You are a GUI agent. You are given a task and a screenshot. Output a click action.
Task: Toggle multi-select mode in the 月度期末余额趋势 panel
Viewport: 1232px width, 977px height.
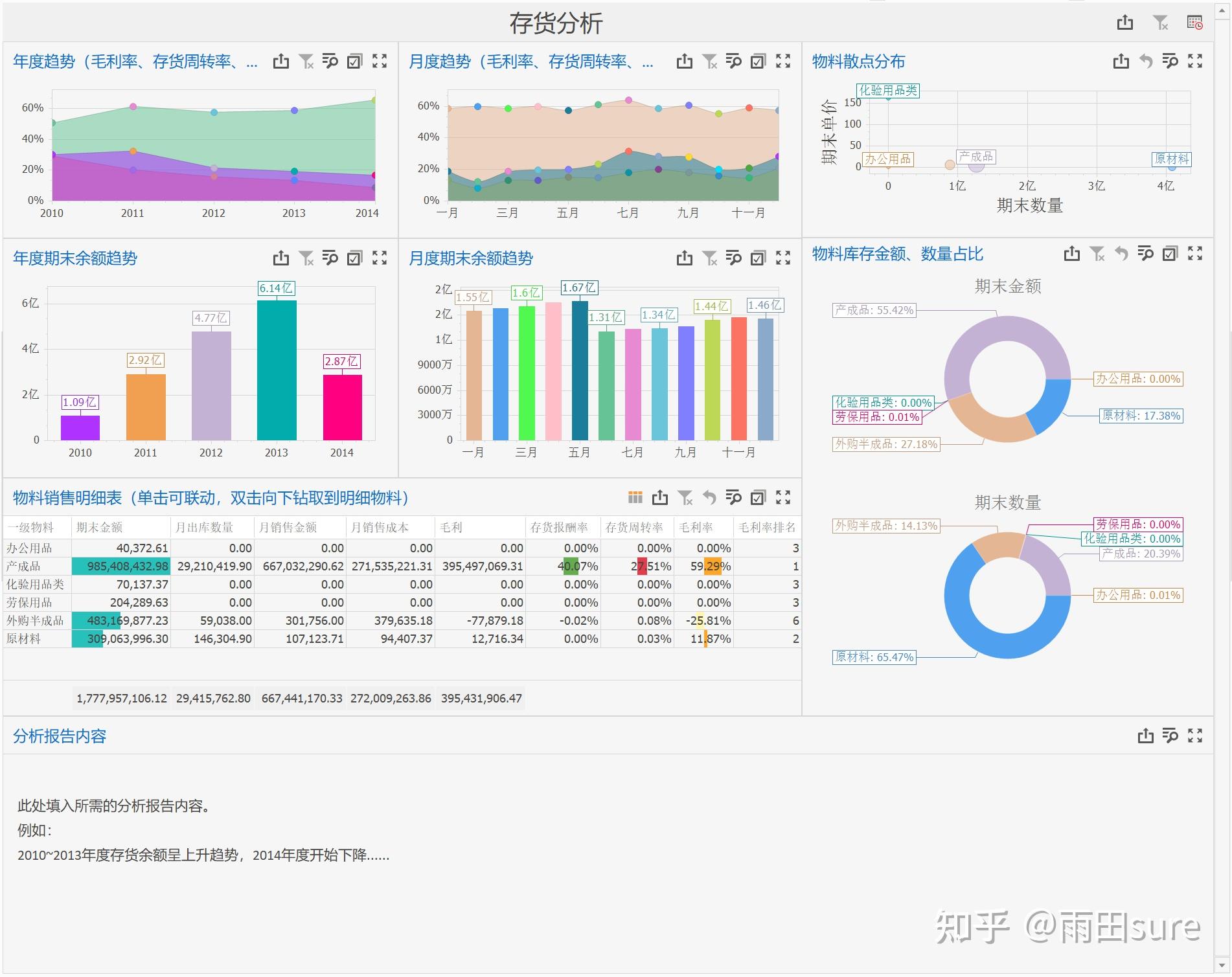pos(758,258)
